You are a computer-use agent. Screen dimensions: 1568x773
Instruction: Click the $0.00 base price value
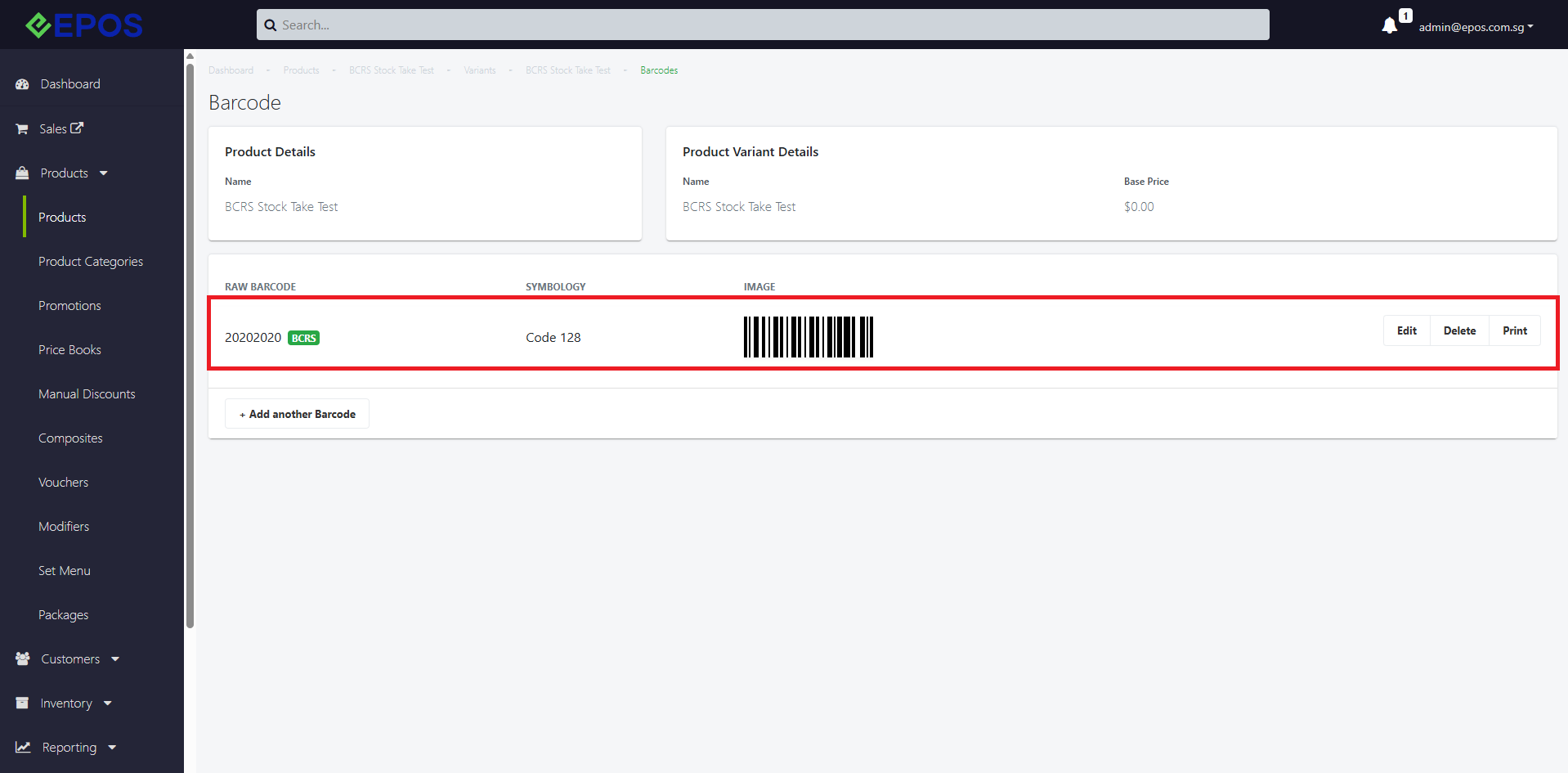[1139, 207]
